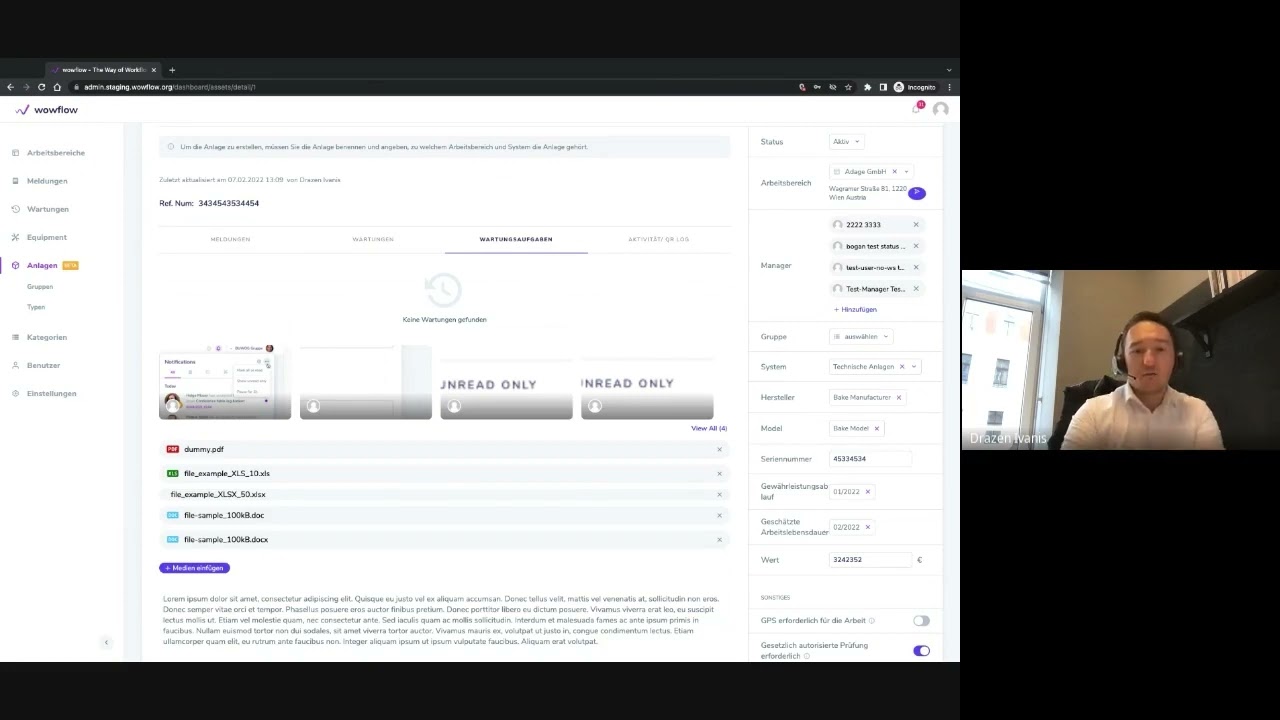Clear the 01/2022 warranty date
The width and height of the screenshot is (1280, 720).
(867, 492)
